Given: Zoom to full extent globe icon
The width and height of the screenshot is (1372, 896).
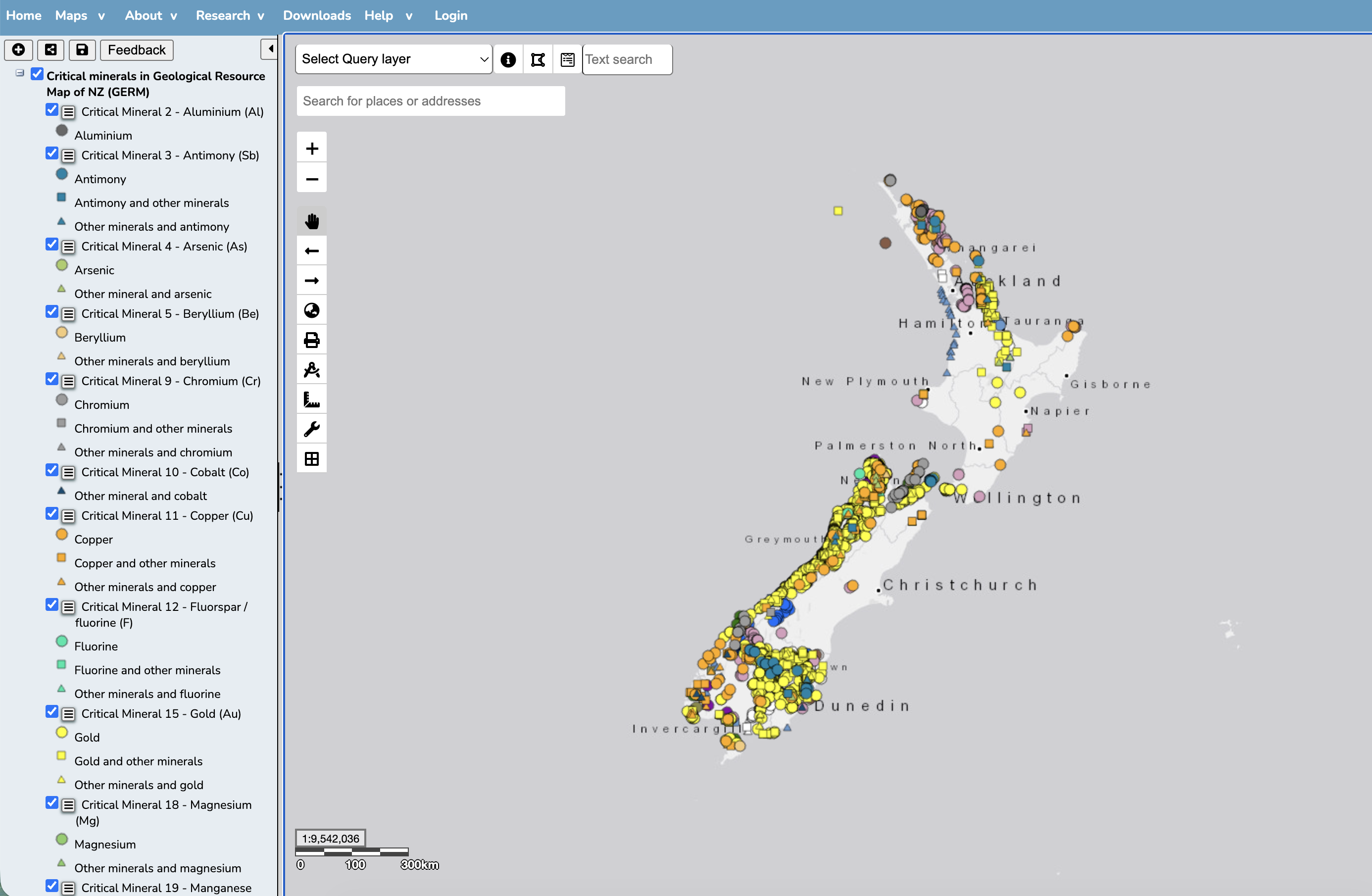Looking at the screenshot, I should click(312, 310).
